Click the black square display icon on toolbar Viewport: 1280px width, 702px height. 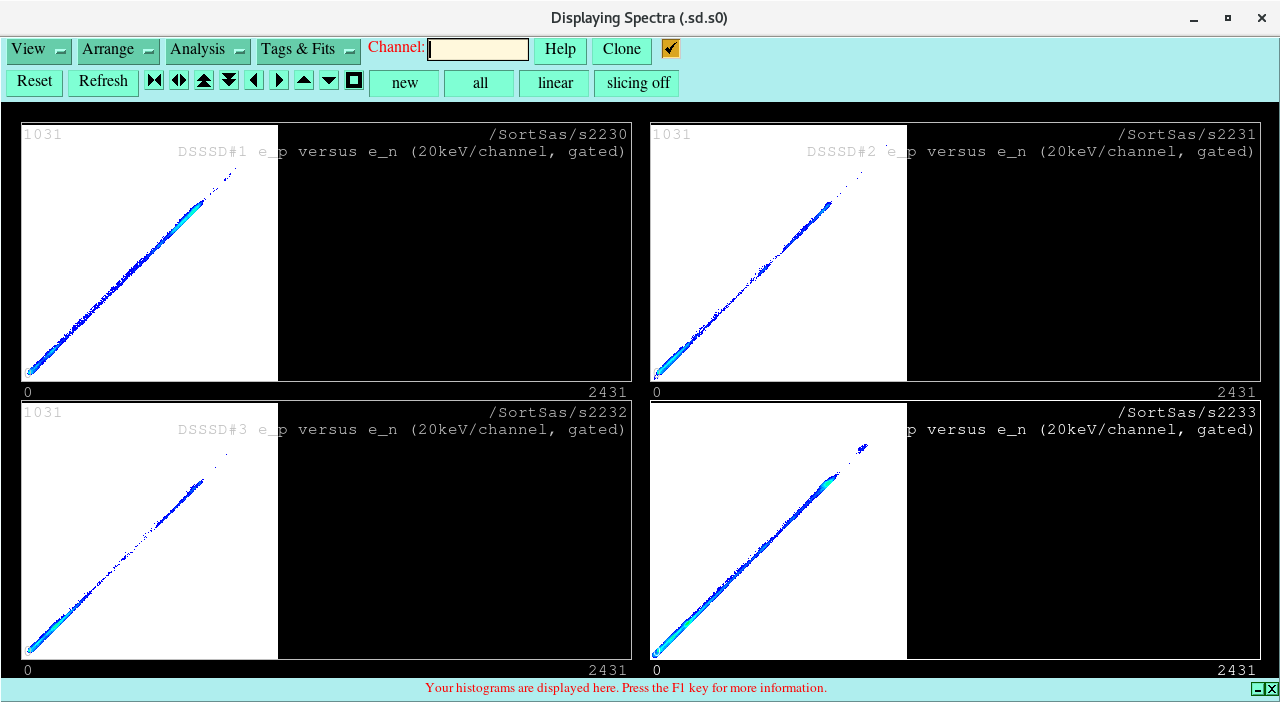(353, 80)
